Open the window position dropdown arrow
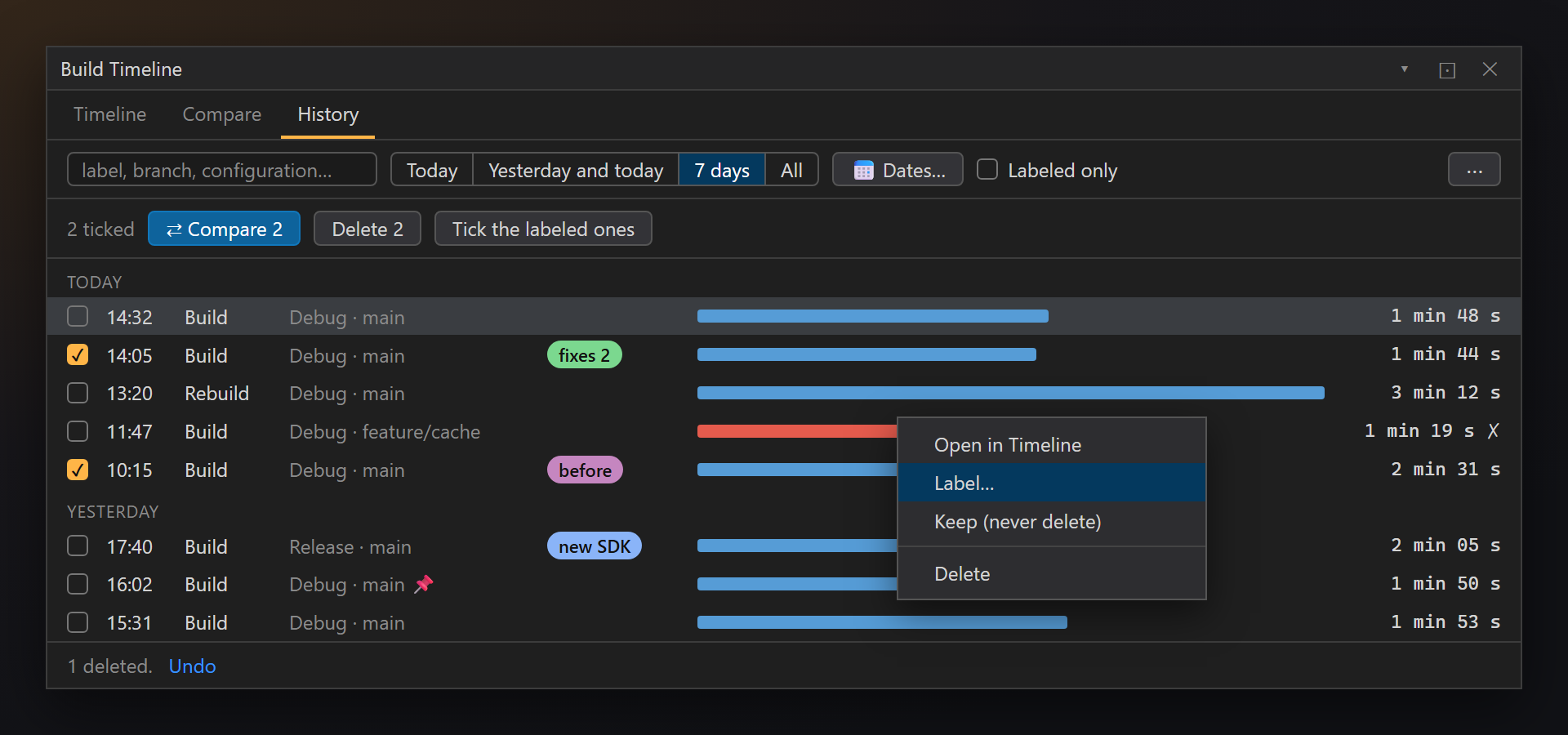 pos(1405,69)
